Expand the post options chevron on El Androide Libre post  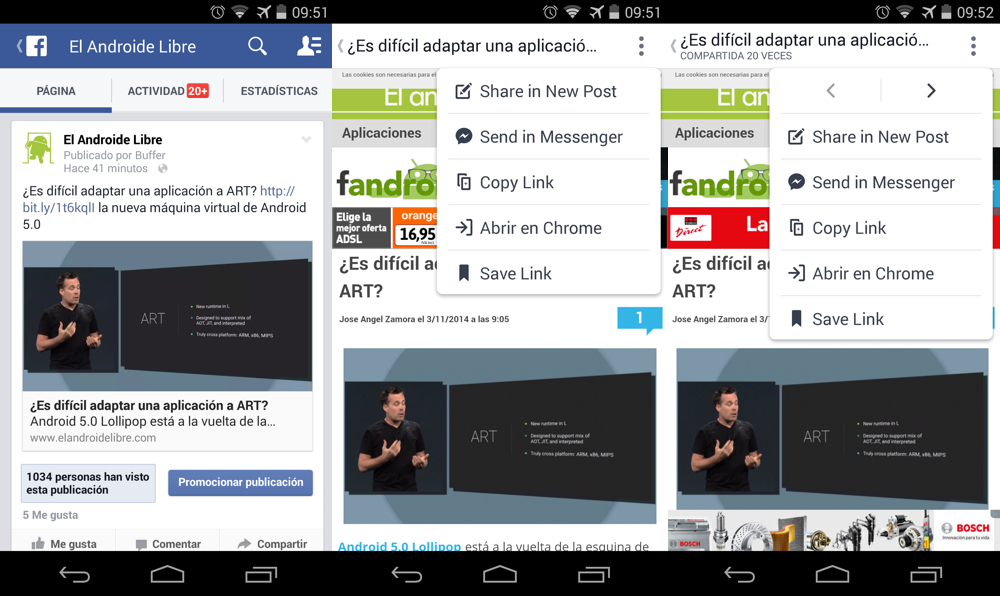click(x=306, y=140)
